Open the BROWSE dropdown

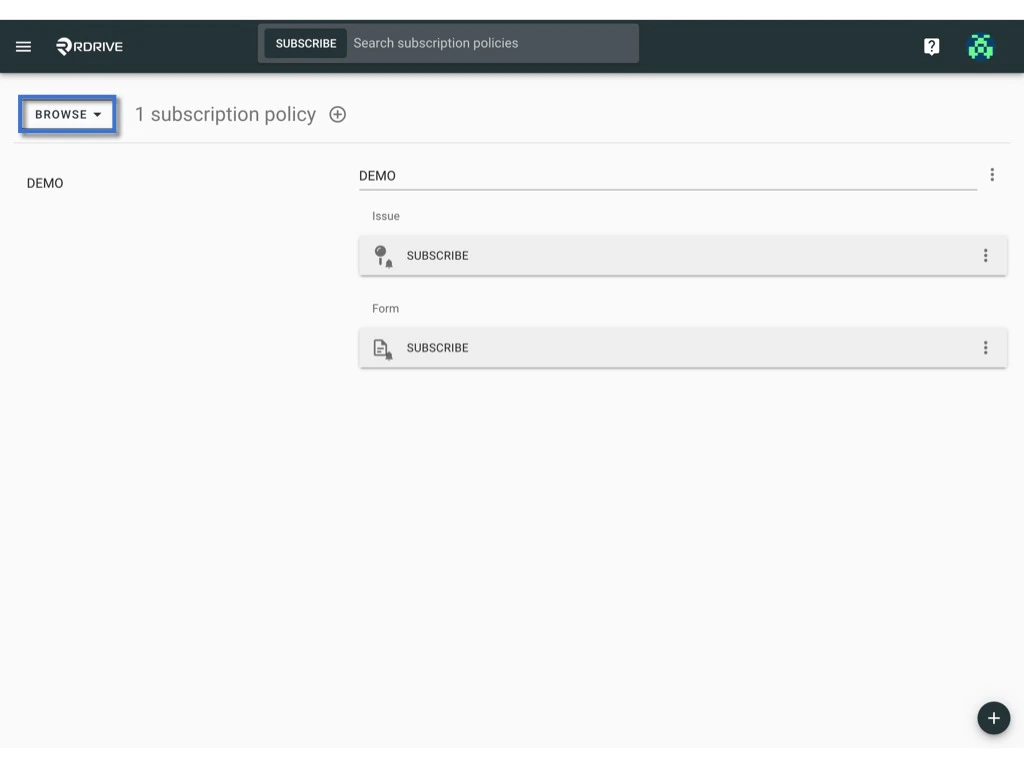coord(66,114)
